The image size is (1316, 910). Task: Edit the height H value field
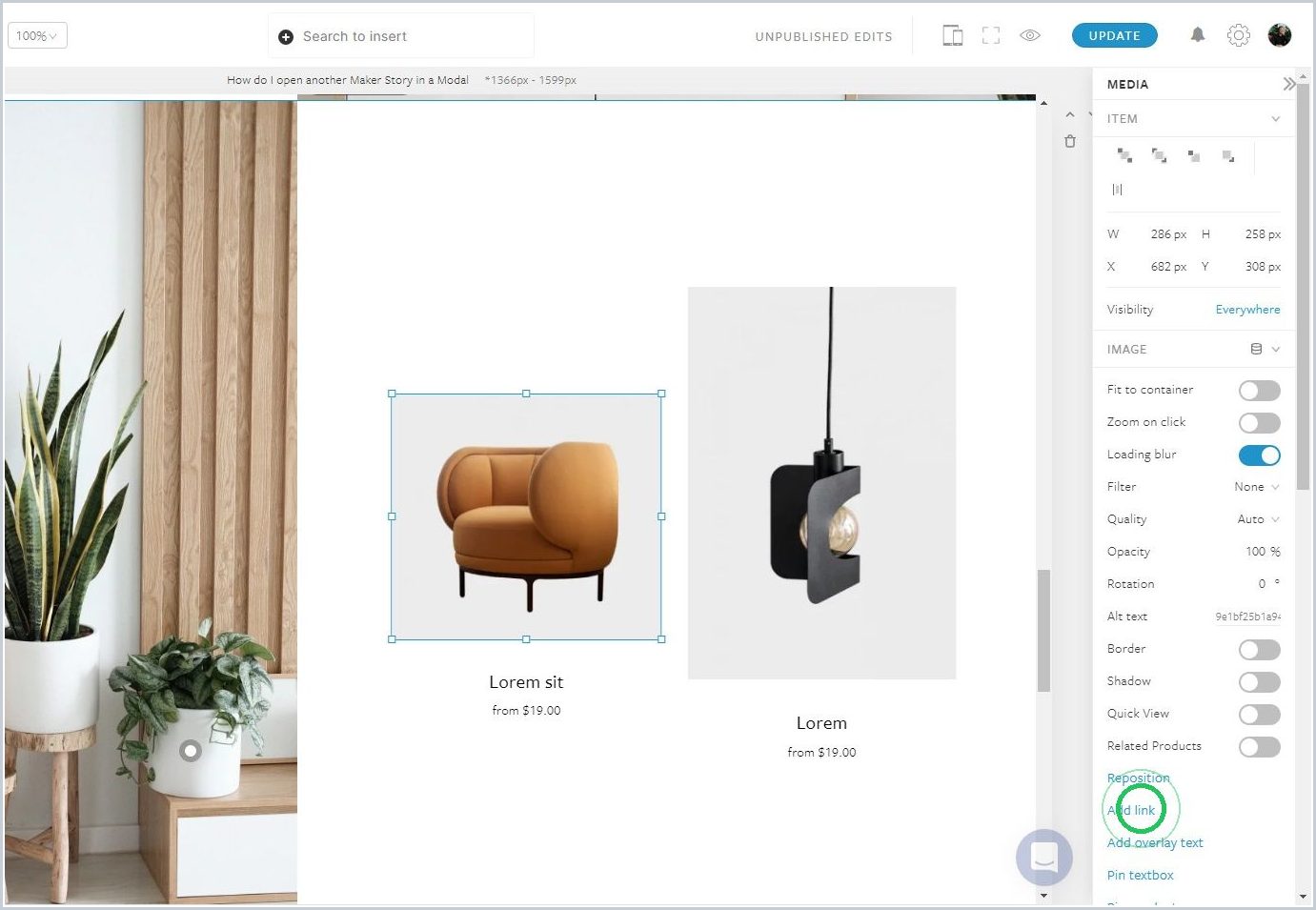point(1262,233)
